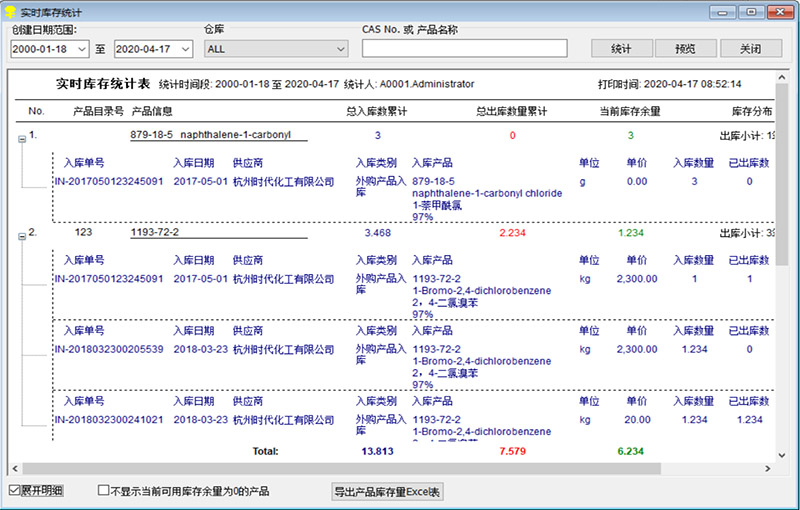Click the 关闭 button

click(x=750, y=48)
